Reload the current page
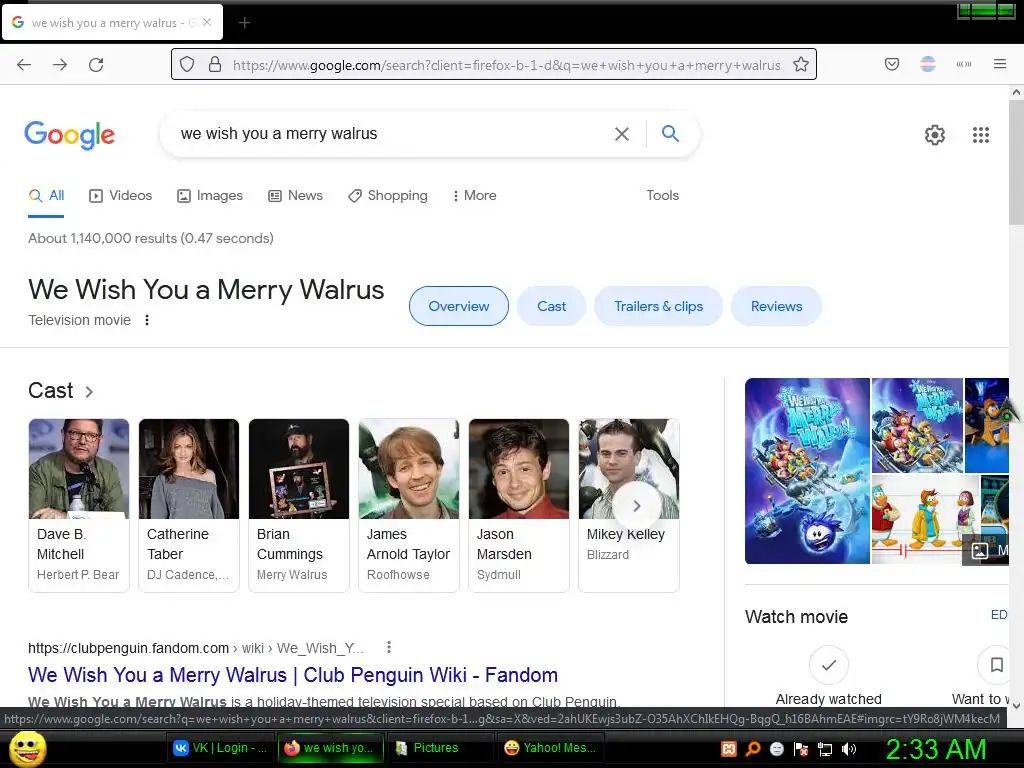This screenshot has height=768, width=1024. tap(96, 65)
